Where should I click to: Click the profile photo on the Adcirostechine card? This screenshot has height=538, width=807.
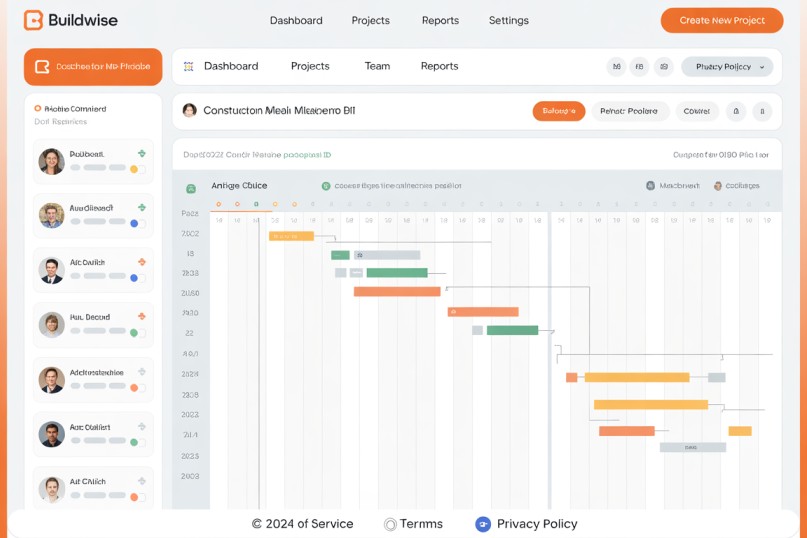(51, 380)
